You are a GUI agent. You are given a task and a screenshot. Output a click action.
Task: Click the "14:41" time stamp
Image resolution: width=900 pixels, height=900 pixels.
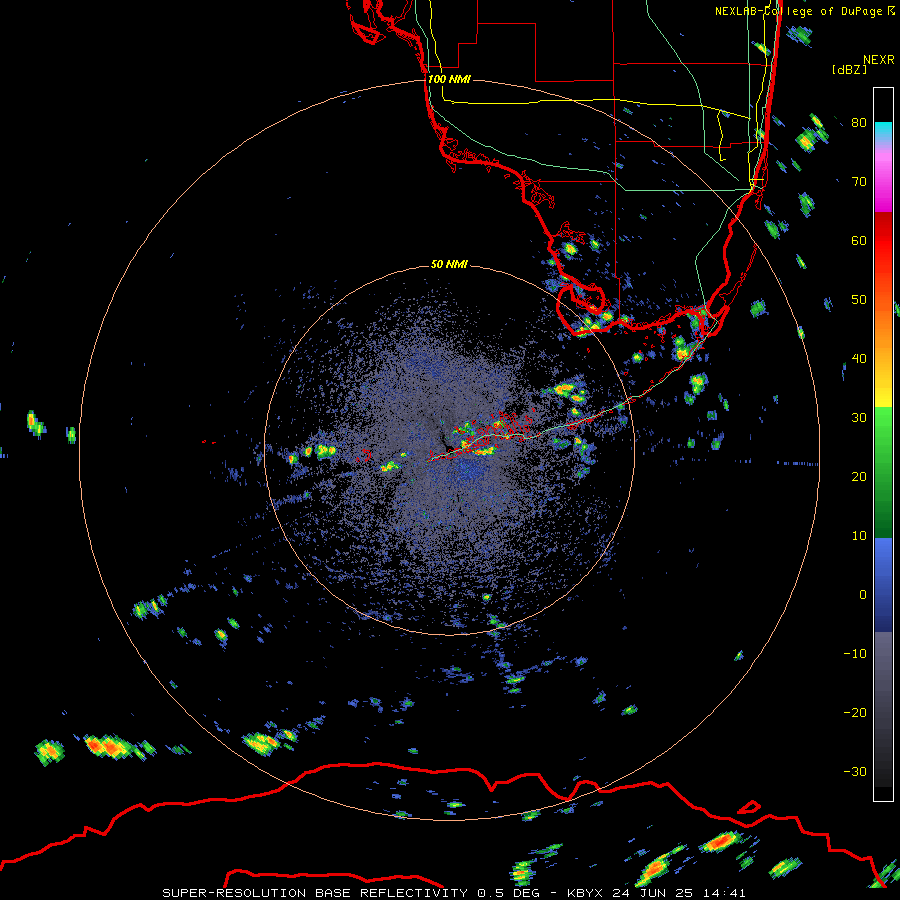[722, 893]
